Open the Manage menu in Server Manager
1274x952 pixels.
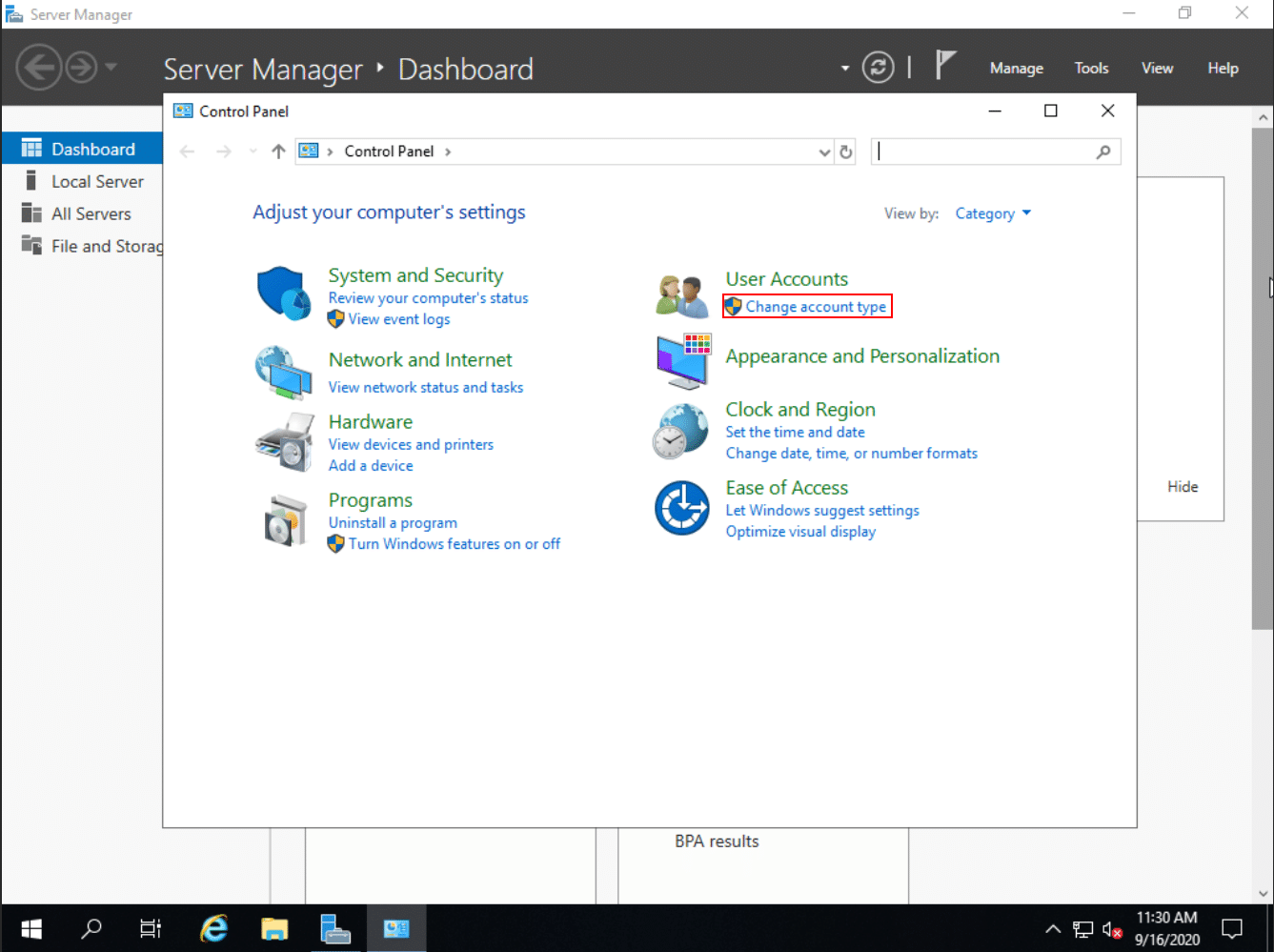coord(1016,68)
